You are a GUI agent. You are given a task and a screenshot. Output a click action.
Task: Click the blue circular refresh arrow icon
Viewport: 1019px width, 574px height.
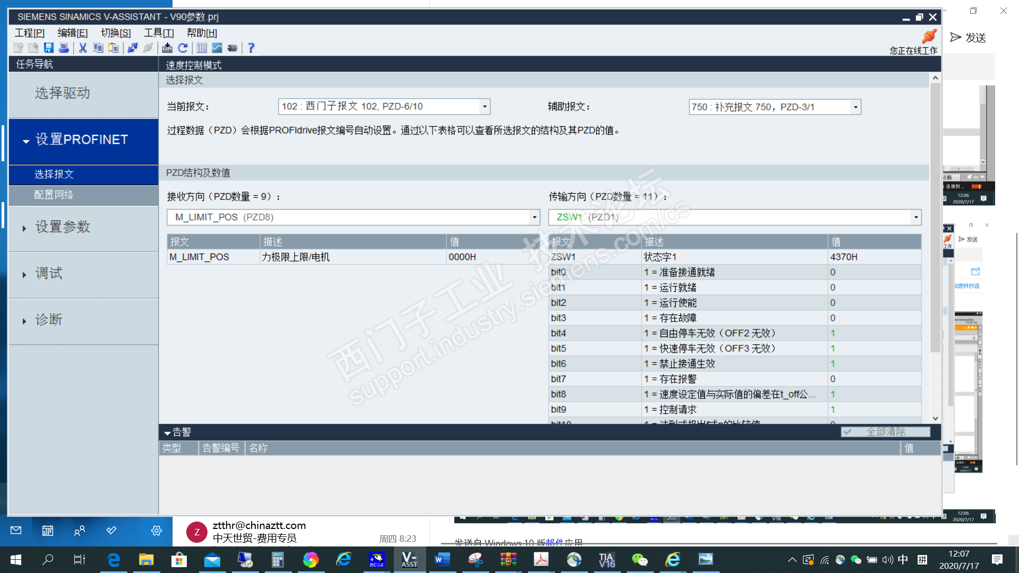click(x=183, y=48)
